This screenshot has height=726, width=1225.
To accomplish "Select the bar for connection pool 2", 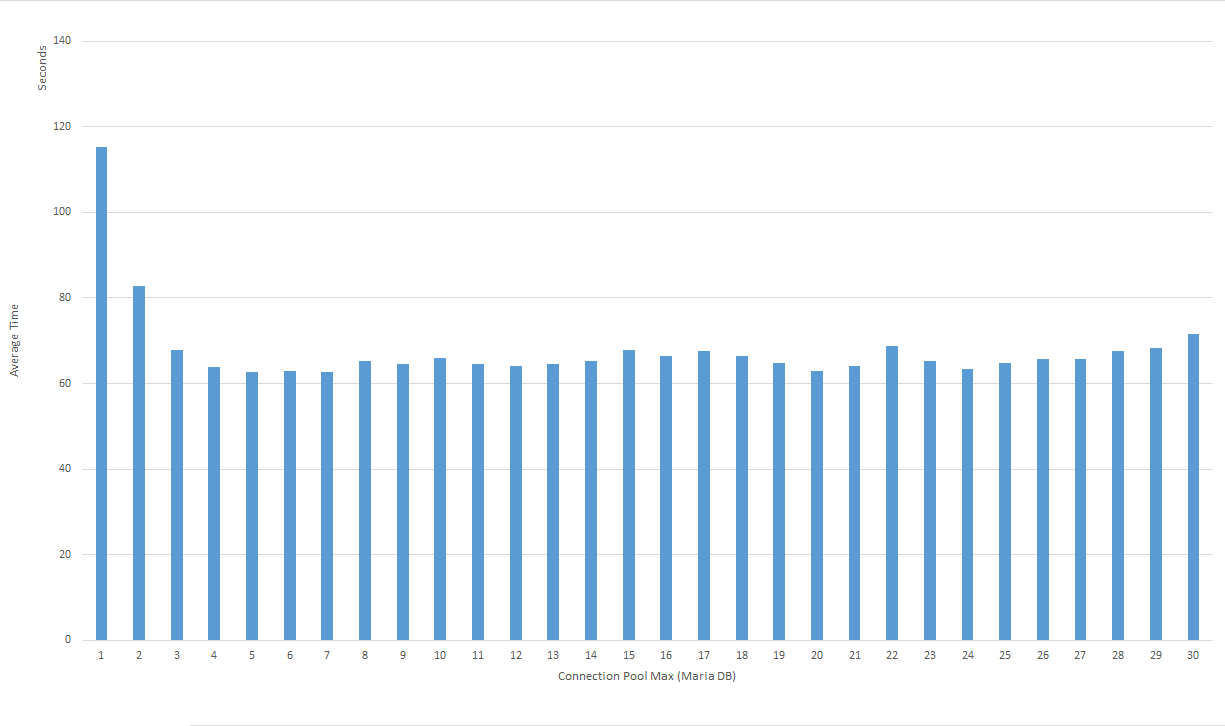I will [139, 462].
